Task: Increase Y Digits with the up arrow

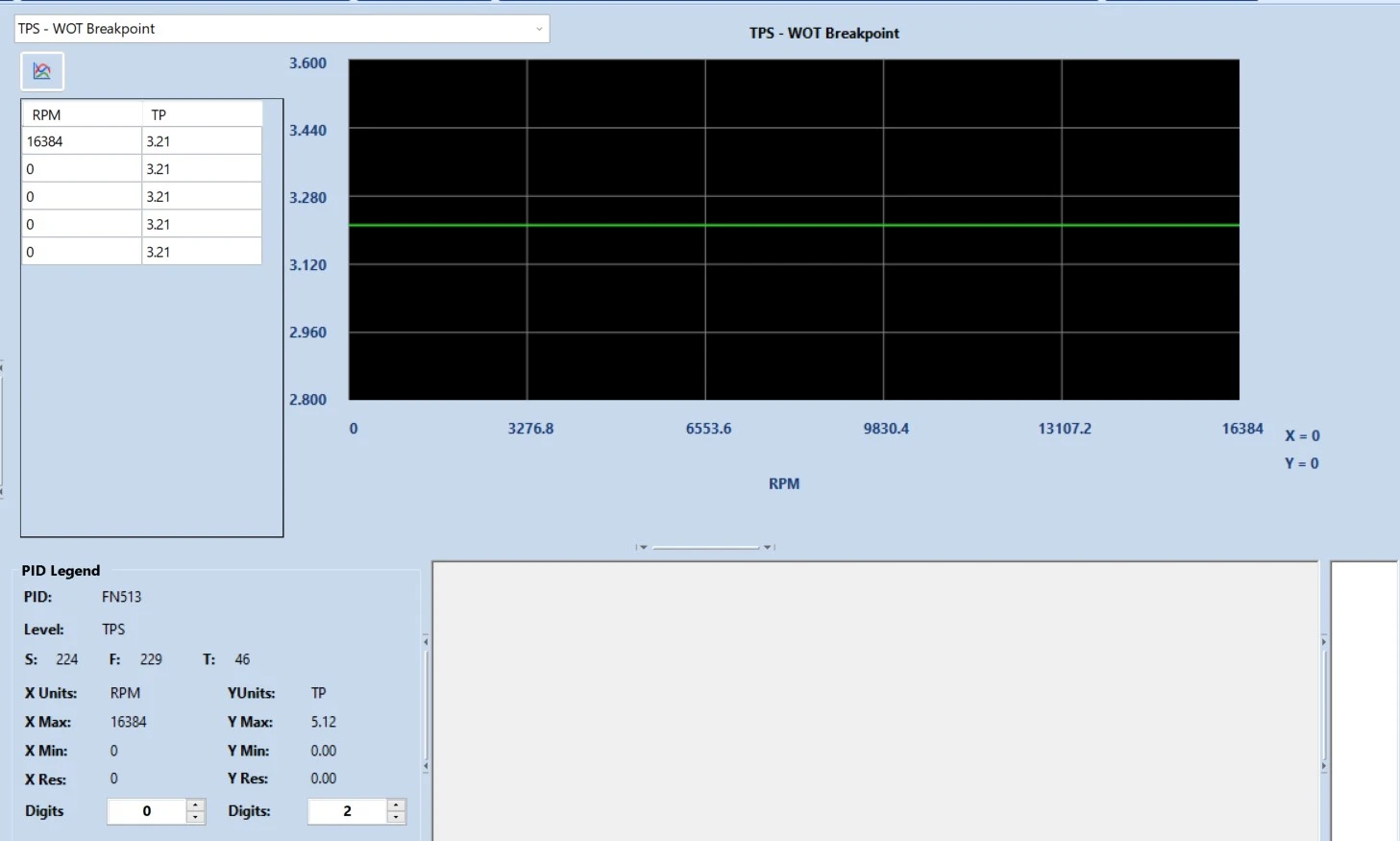Action: pyautogui.click(x=396, y=805)
